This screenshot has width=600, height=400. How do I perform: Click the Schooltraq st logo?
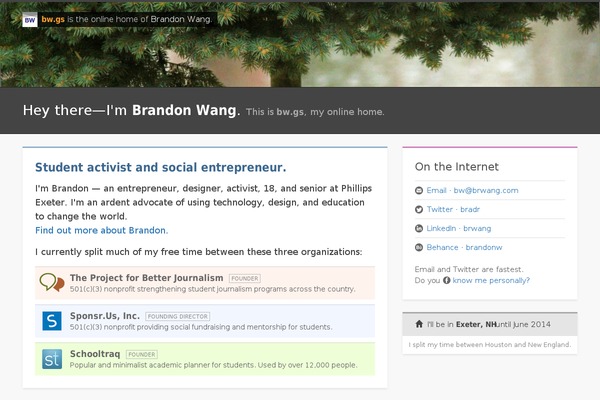[x=52, y=359]
